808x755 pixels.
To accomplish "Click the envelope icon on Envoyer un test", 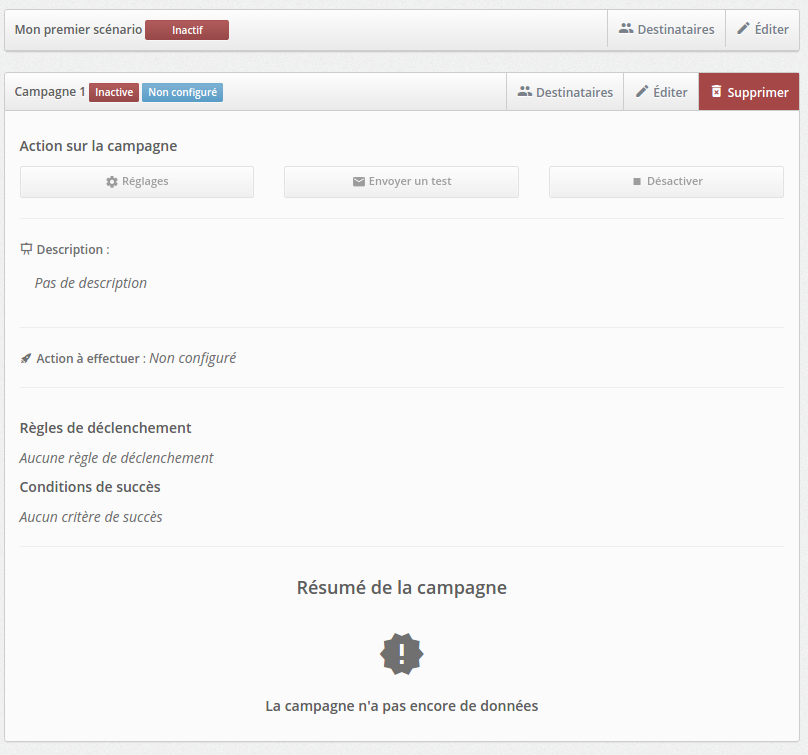I will pos(358,182).
